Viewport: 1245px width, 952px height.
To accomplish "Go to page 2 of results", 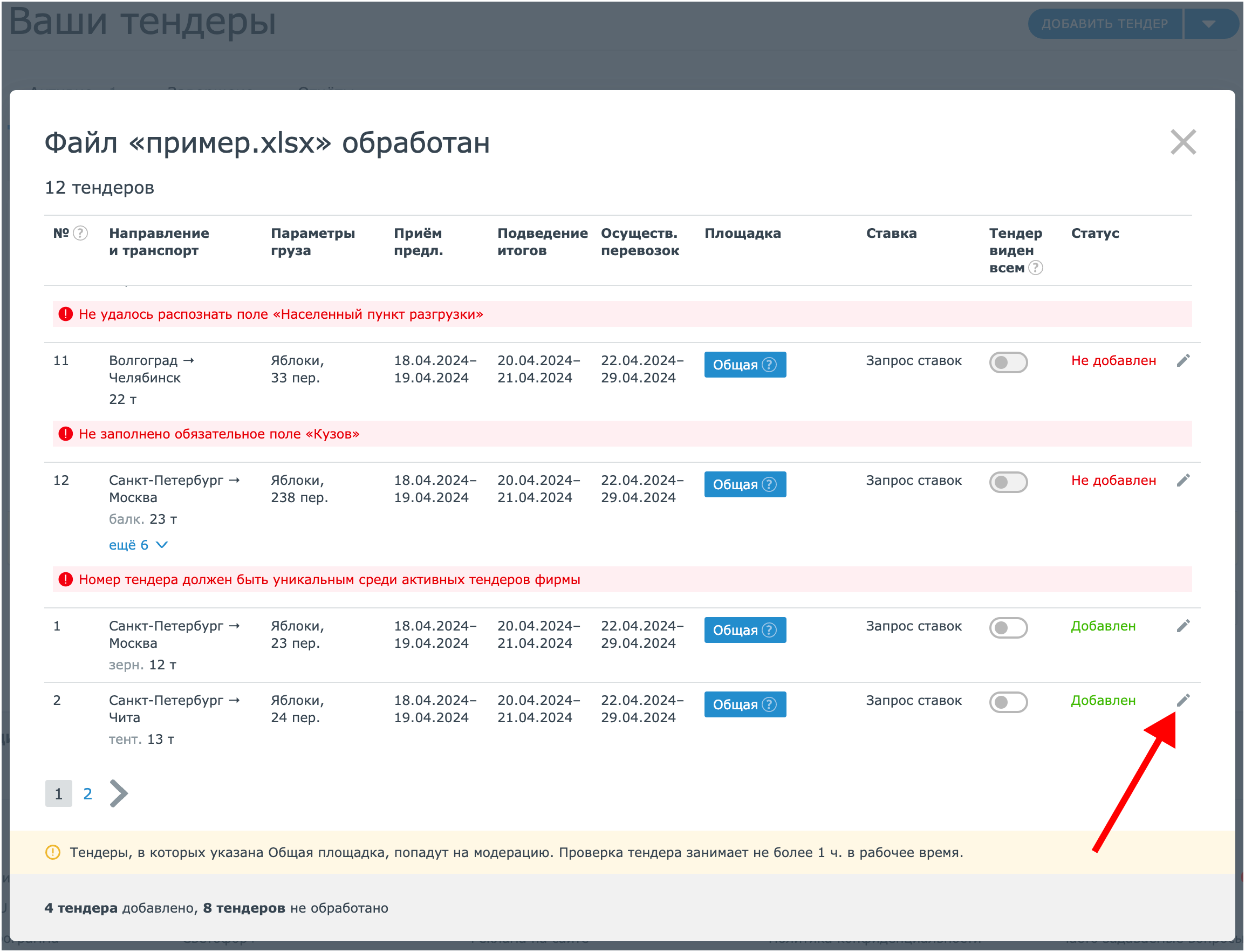I will click(x=87, y=794).
